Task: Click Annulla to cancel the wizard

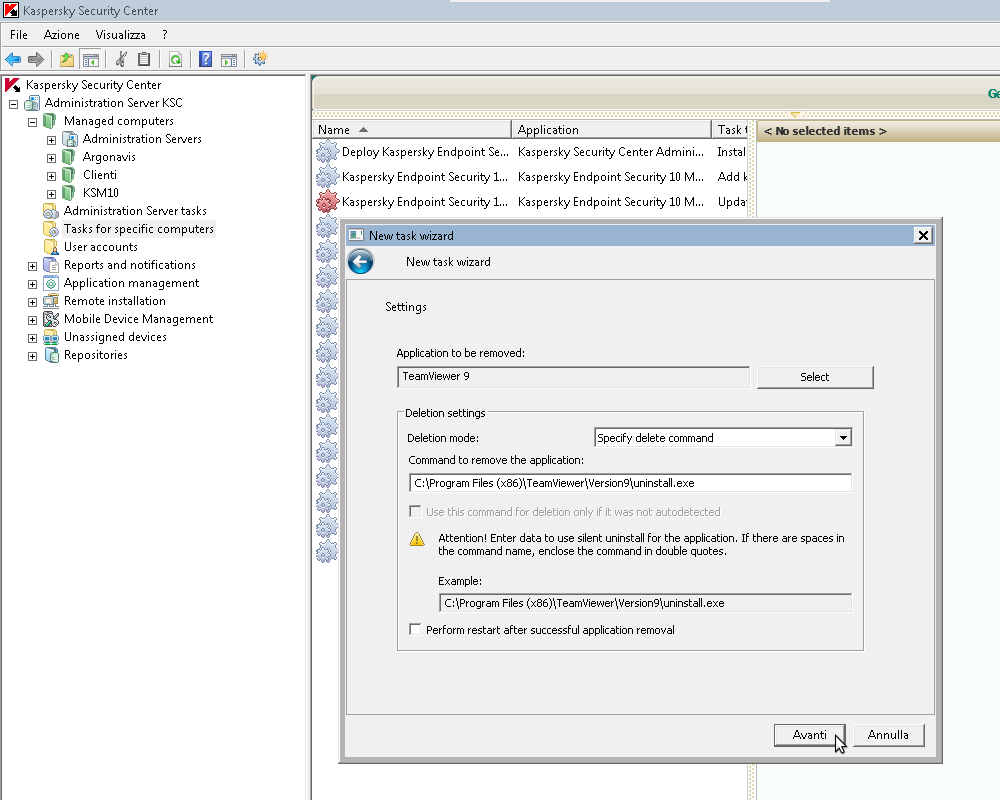Action: [888, 735]
